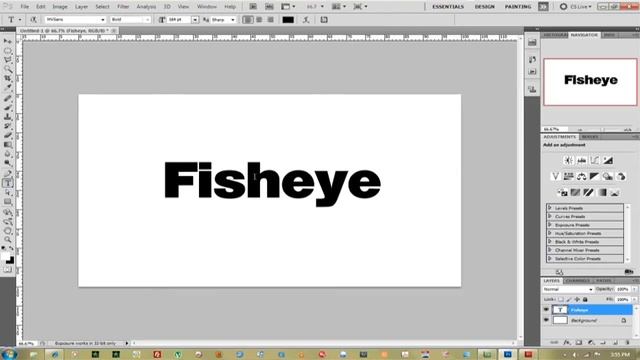Select the Move tool
Viewport: 640px width, 360px height.
[8, 41]
